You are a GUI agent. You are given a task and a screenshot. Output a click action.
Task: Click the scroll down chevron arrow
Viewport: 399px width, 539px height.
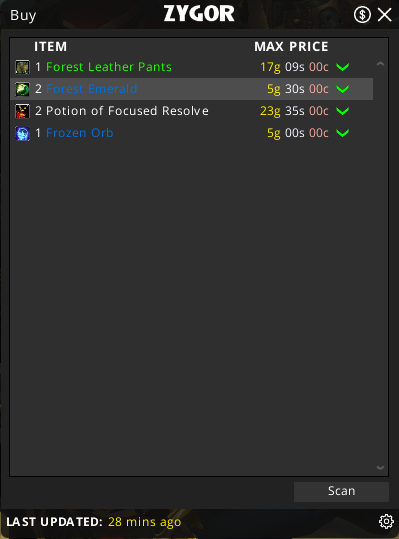point(380,468)
